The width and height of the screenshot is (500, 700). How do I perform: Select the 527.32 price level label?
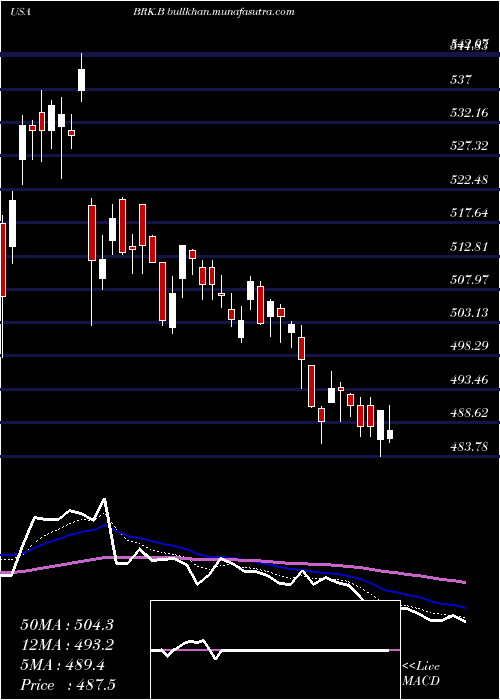(x=470, y=146)
